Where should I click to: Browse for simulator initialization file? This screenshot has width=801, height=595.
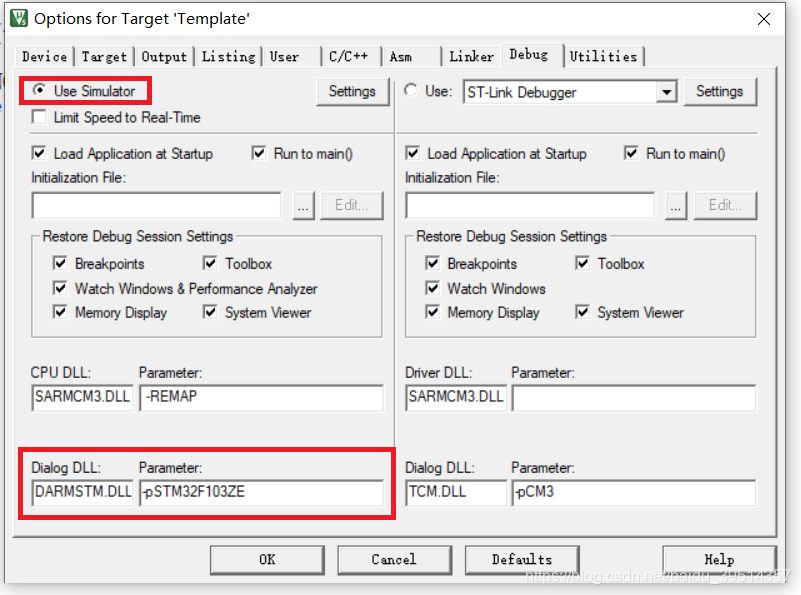(303, 205)
